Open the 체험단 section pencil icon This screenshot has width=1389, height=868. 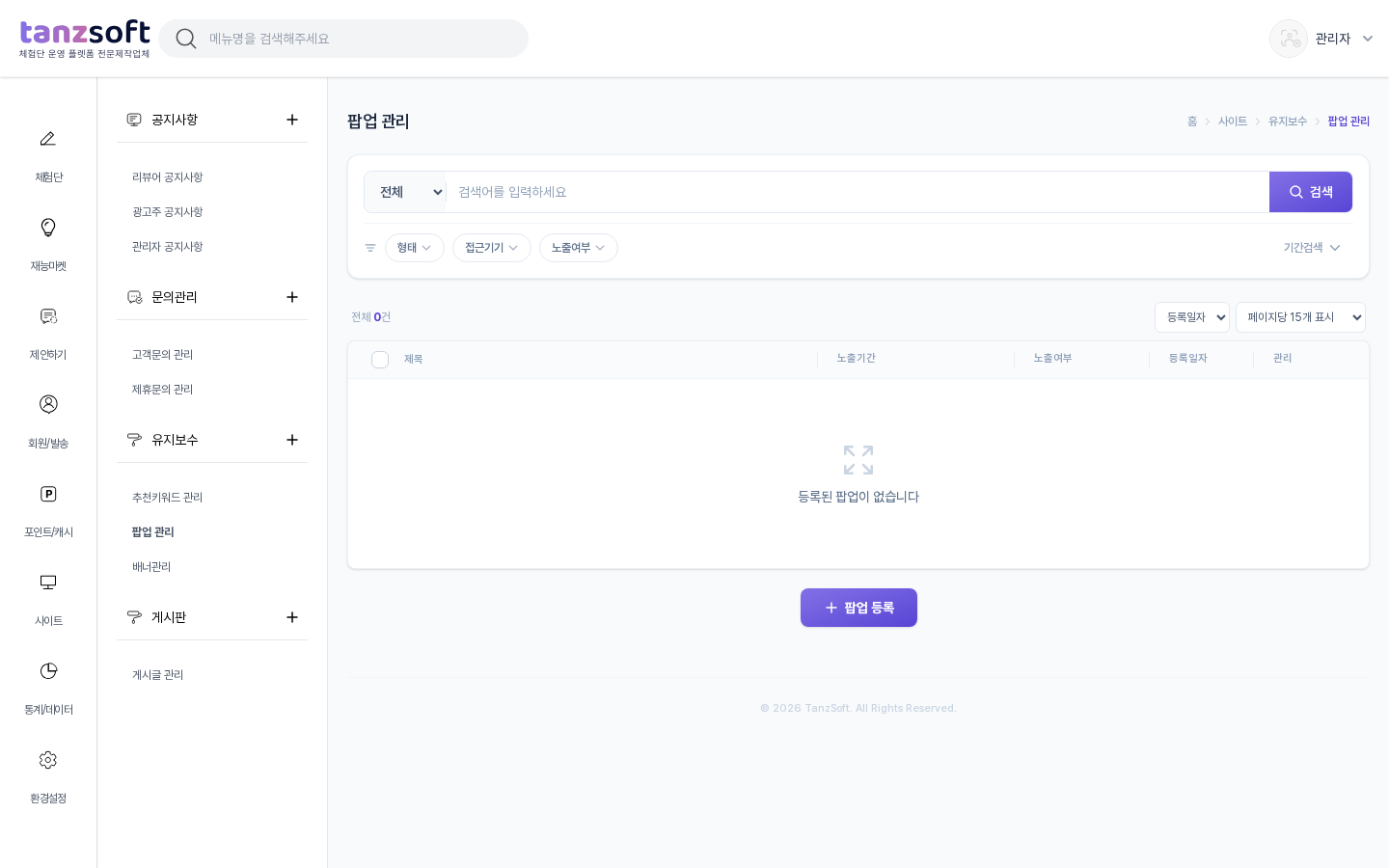coord(48,139)
